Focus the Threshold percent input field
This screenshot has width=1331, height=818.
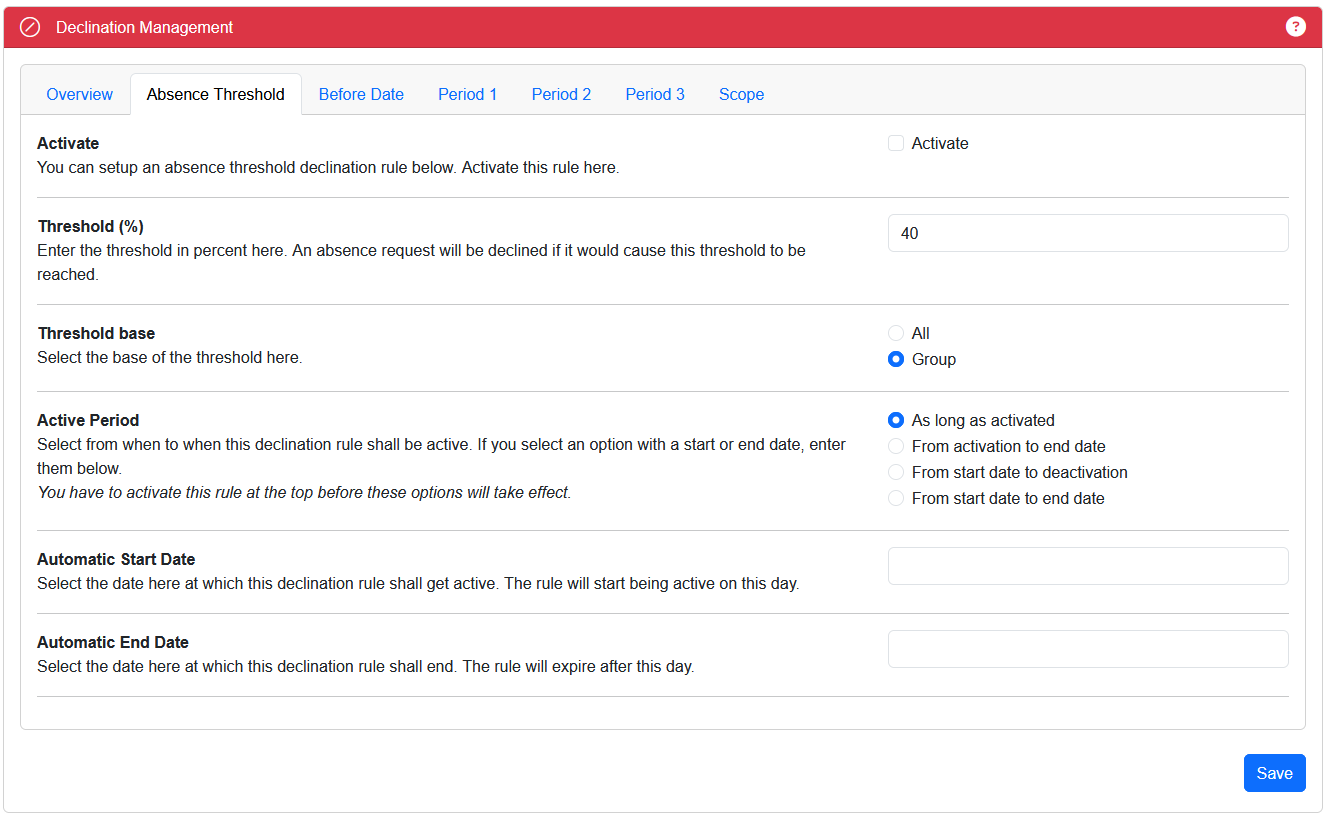(x=1087, y=233)
